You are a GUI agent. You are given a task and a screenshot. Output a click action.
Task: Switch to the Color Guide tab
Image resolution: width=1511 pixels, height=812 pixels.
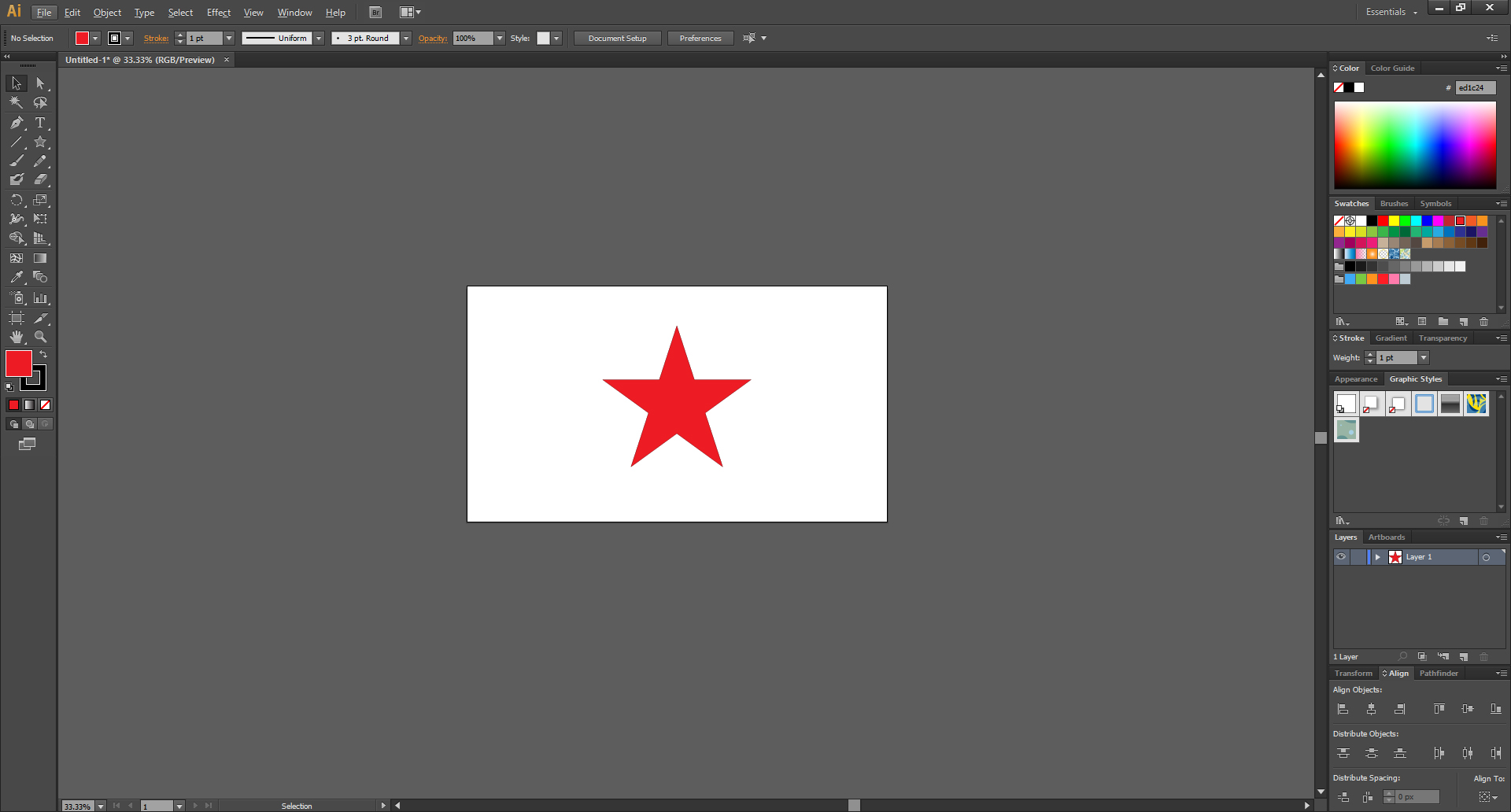(1392, 68)
